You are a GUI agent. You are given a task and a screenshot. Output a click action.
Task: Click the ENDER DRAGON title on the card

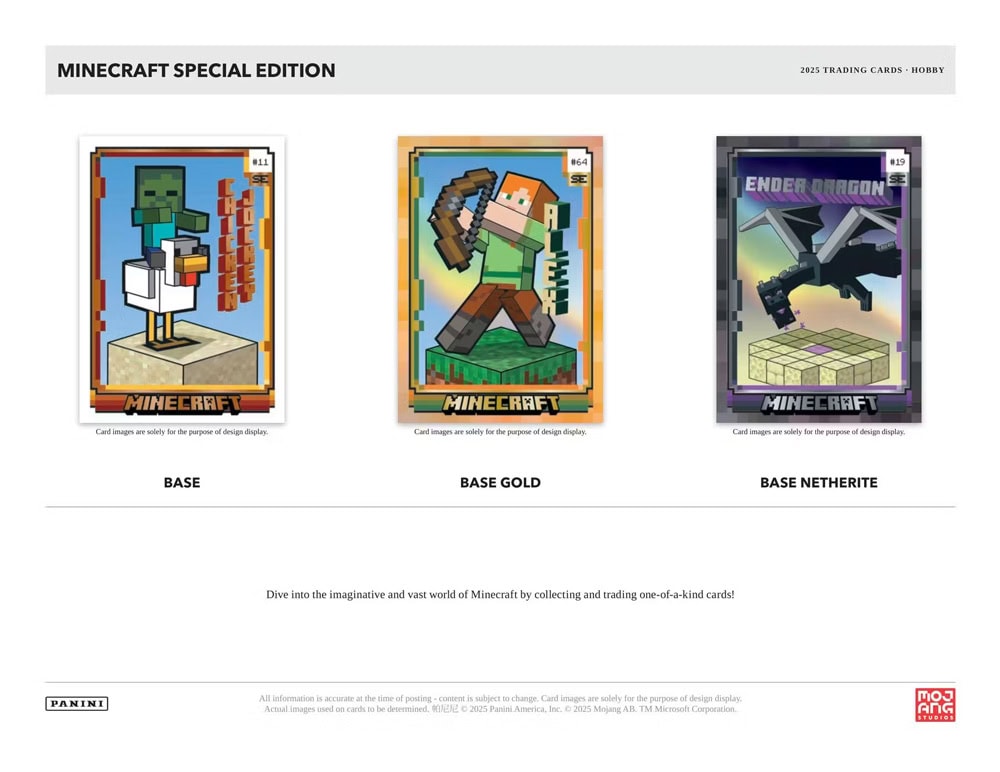[x=814, y=186]
